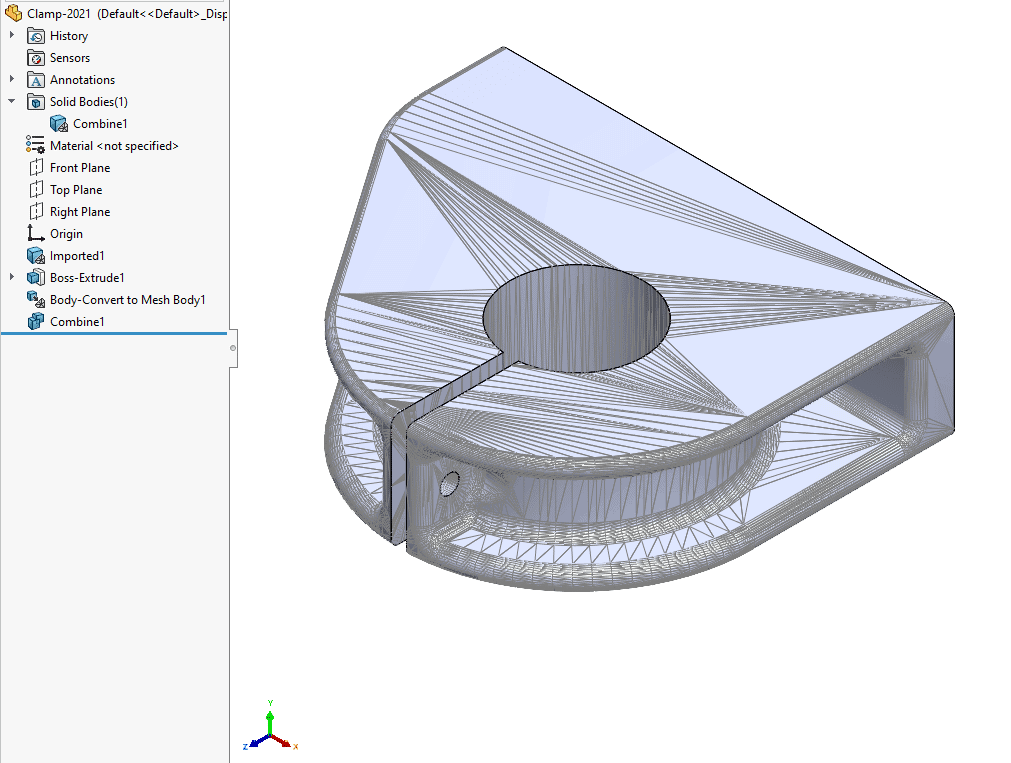Click the Body-Convert to Mesh Body1 icon
The image size is (1011, 763).
[37, 299]
